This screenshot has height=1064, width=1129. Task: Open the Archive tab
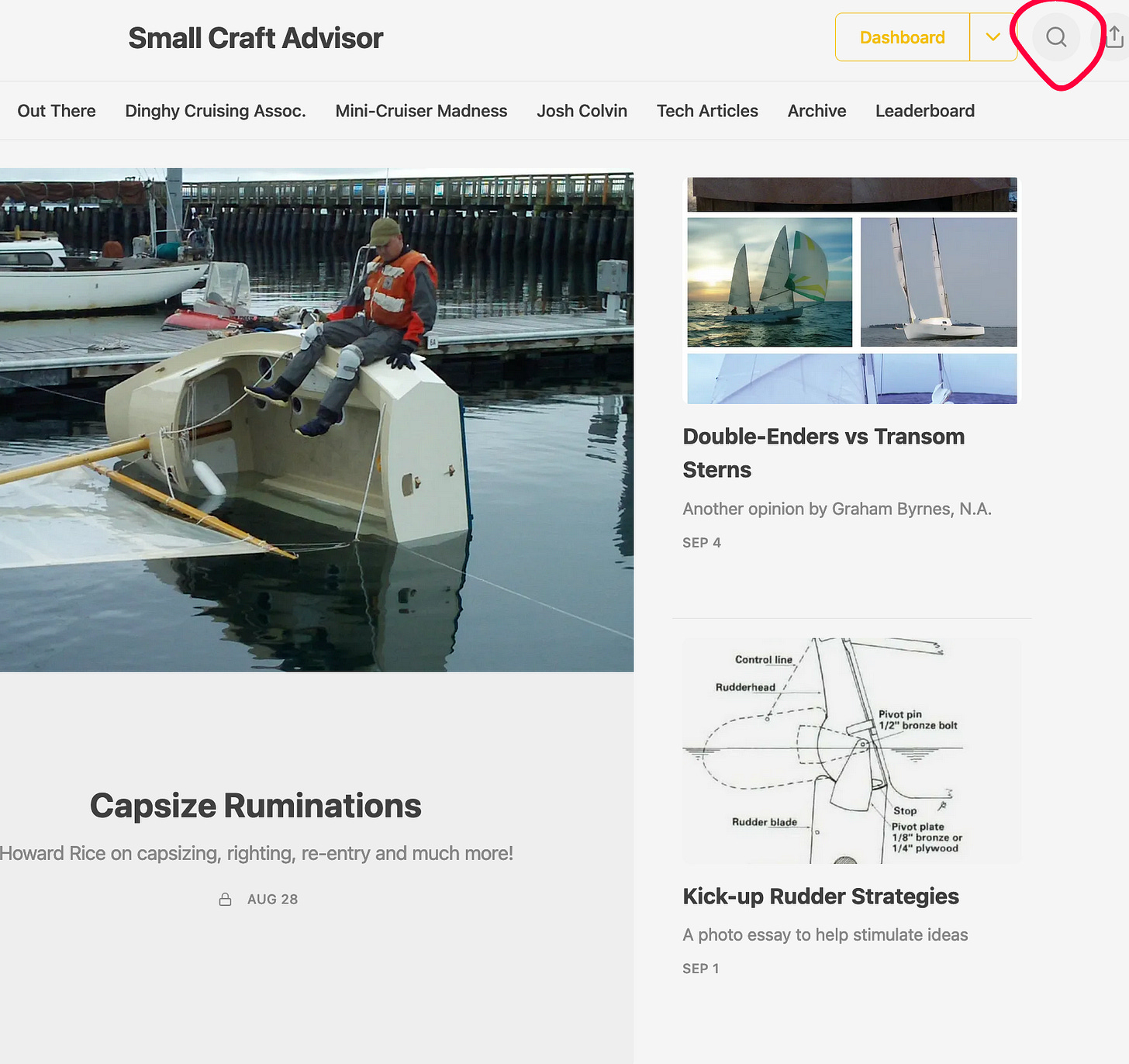tap(817, 111)
